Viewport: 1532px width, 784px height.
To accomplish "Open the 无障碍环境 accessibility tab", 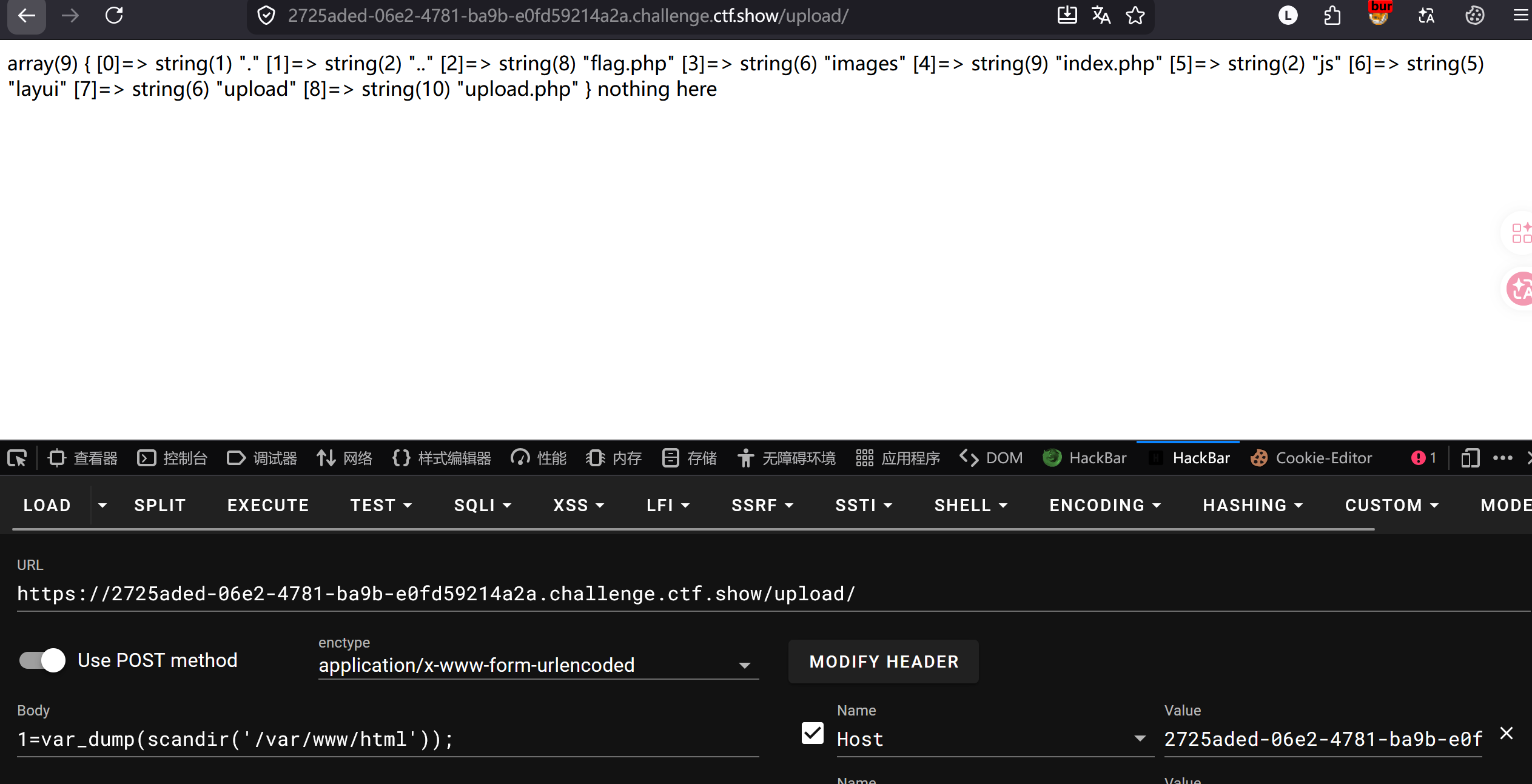I will (x=787, y=458).
